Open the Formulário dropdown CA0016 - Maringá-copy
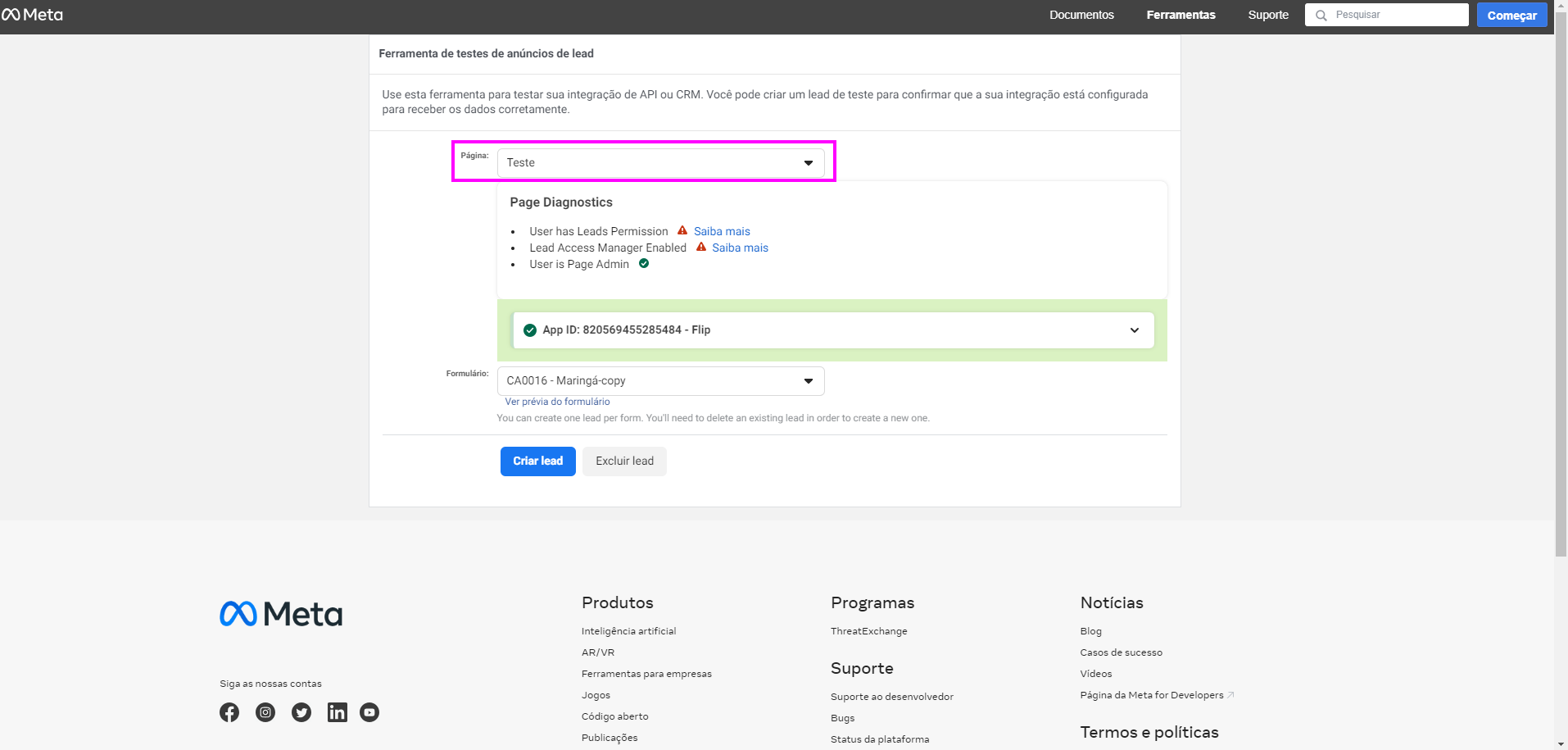 660,380
